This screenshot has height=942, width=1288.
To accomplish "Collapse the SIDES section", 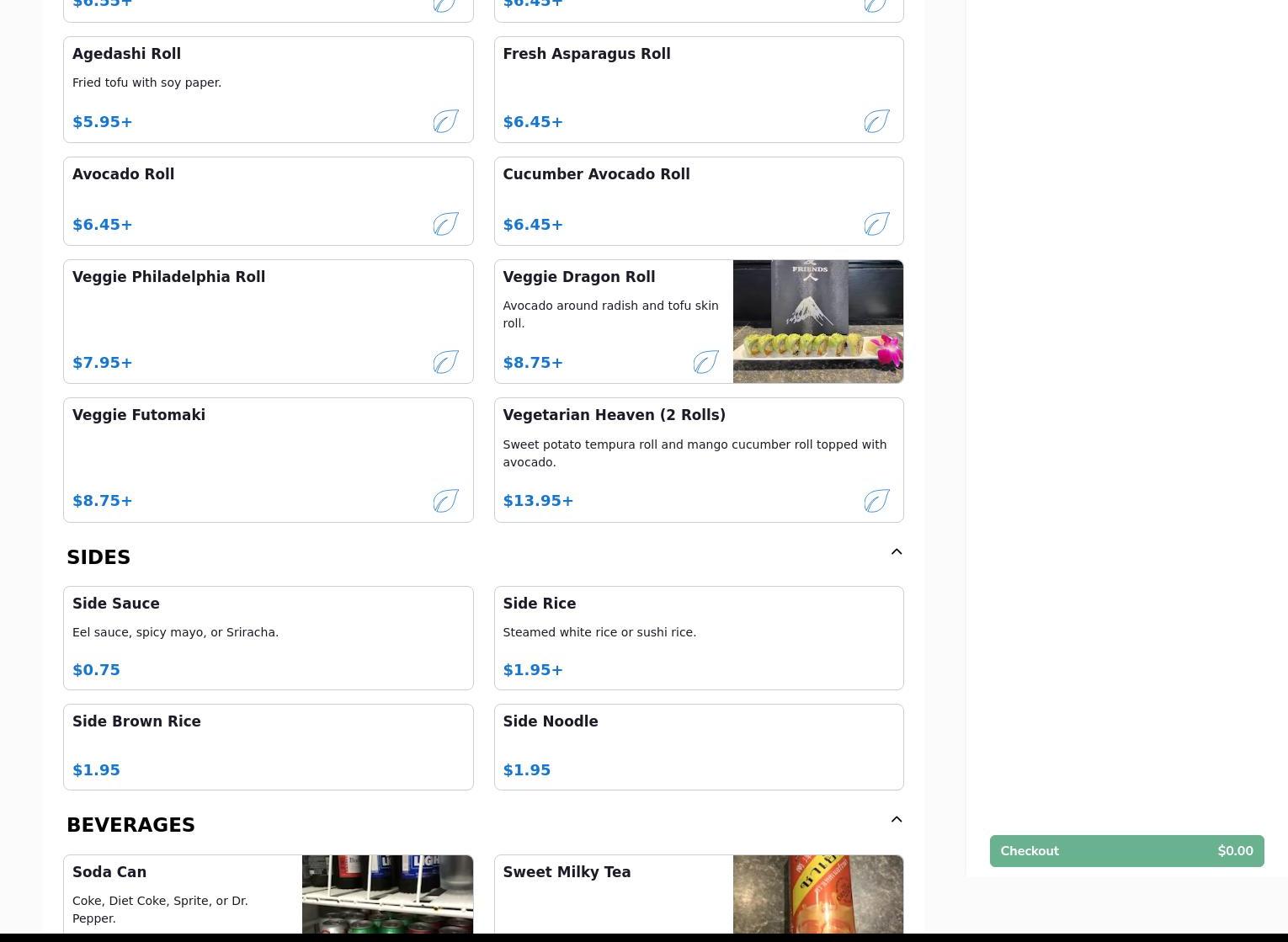I will coord(897,552).
